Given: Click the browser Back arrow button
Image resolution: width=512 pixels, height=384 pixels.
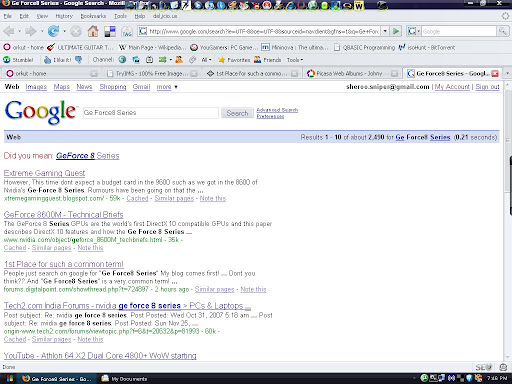Looking at the screenshot, I should [9, 32].
